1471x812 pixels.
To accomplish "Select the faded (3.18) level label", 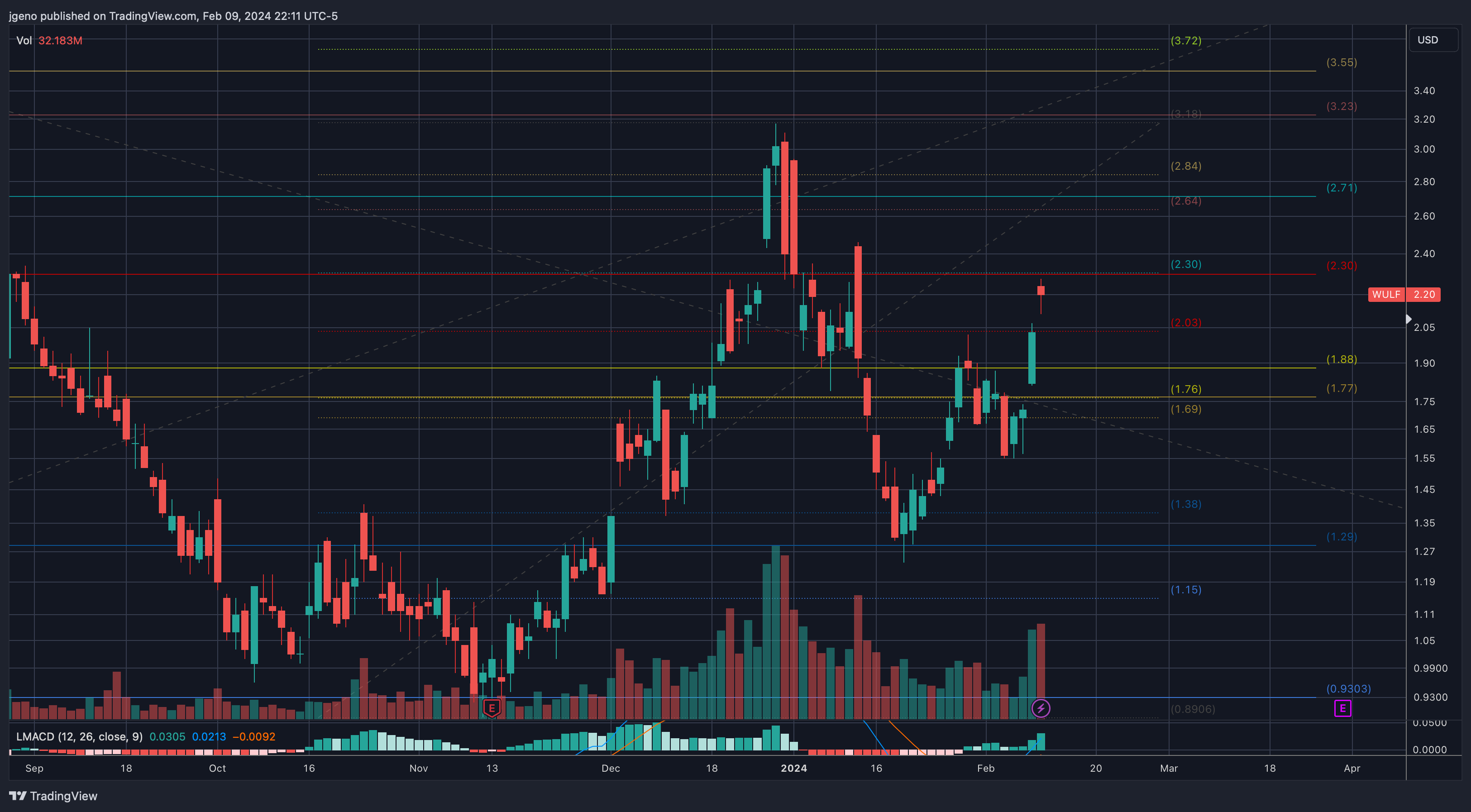I will coord(1186,114).
